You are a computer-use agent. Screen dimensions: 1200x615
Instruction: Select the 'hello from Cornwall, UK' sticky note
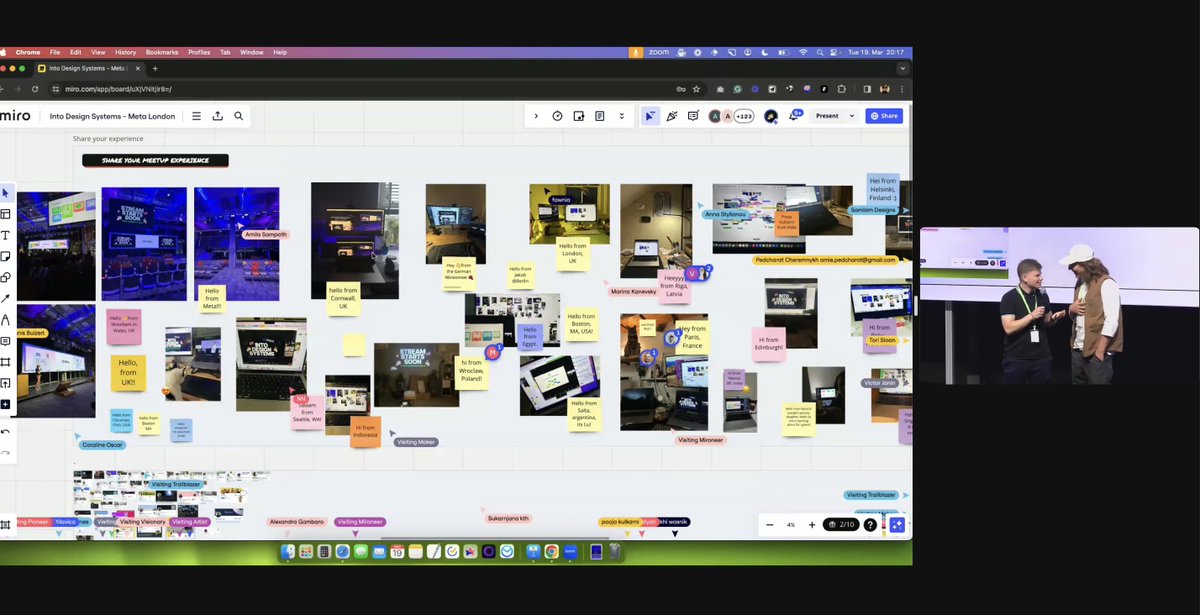click(x=343, y=297)
